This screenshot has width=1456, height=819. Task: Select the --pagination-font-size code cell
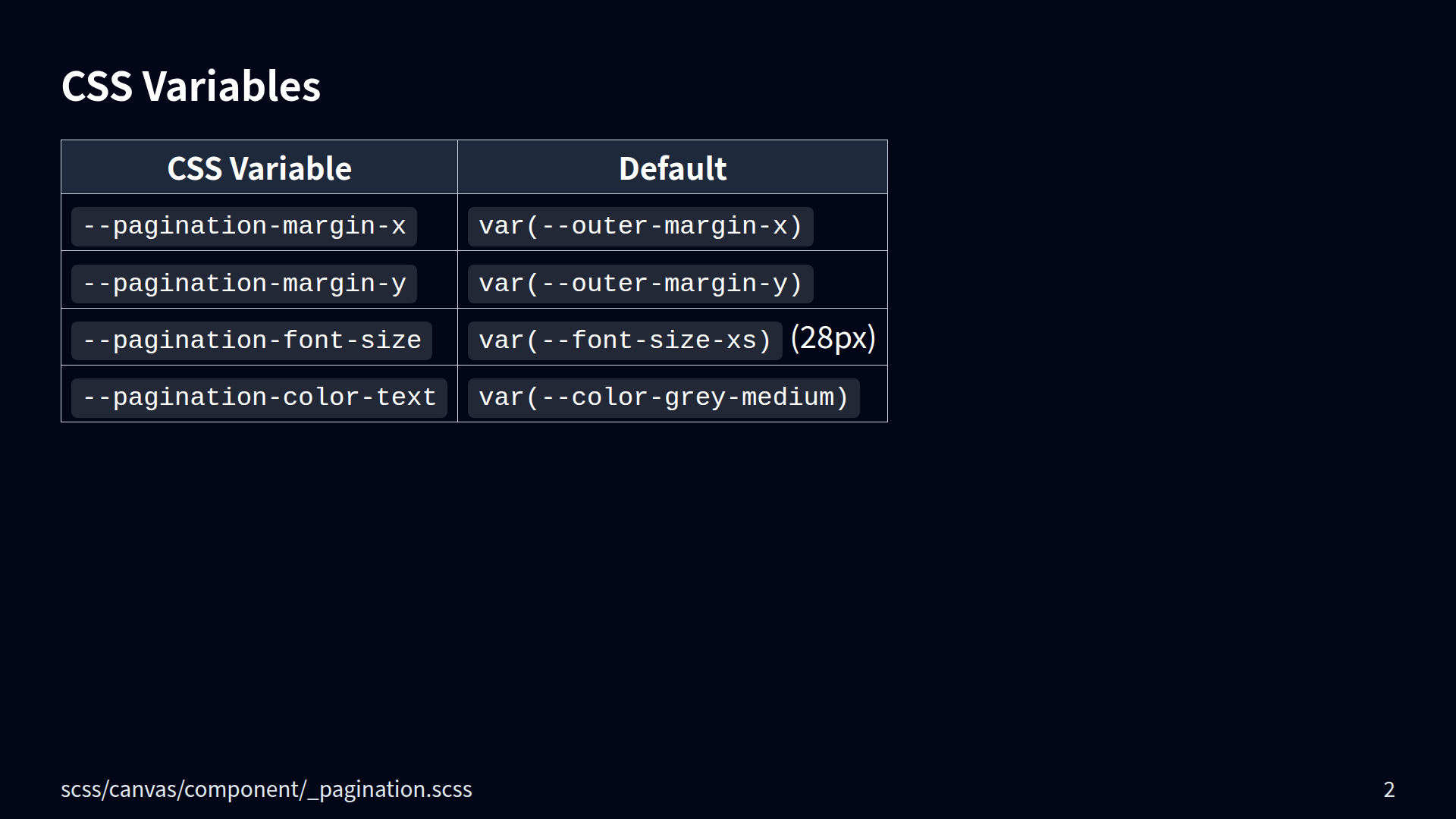(252, 341)
